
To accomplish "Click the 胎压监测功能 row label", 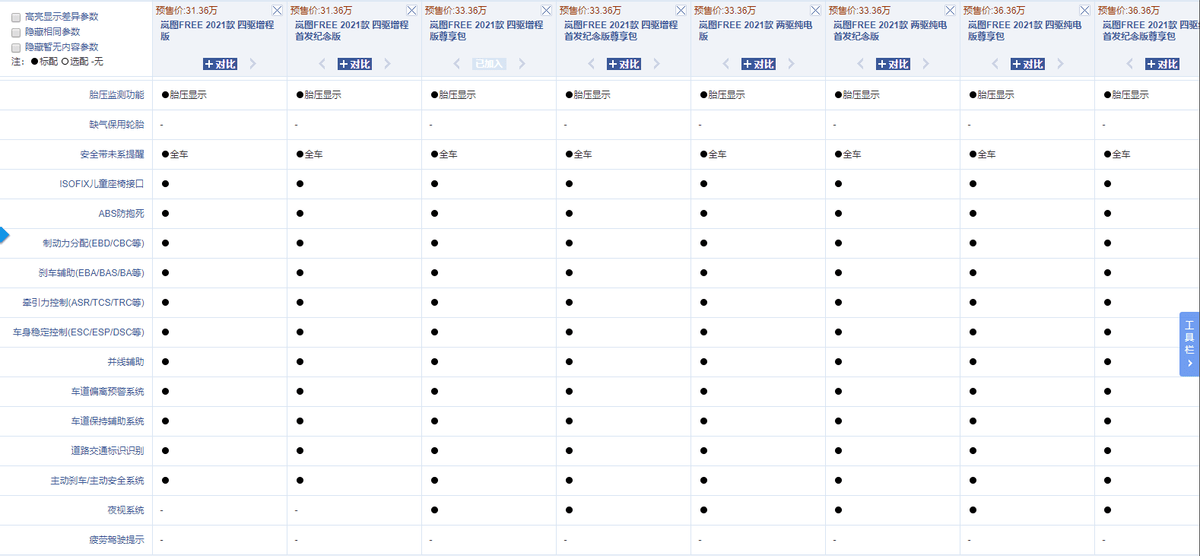I will pos(116,95).
